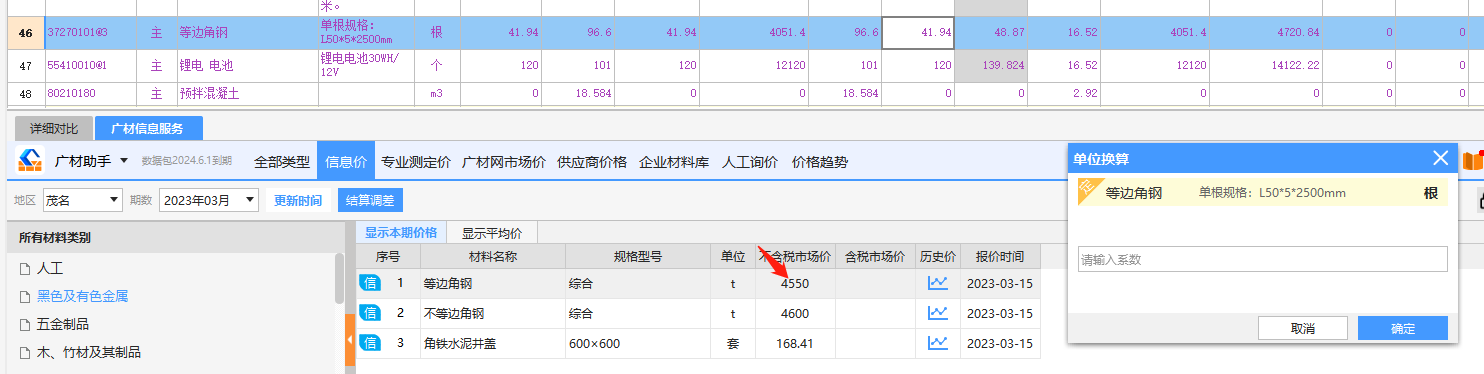Click 角铁水泥井盖 name in price list

[x=460, y=343]
